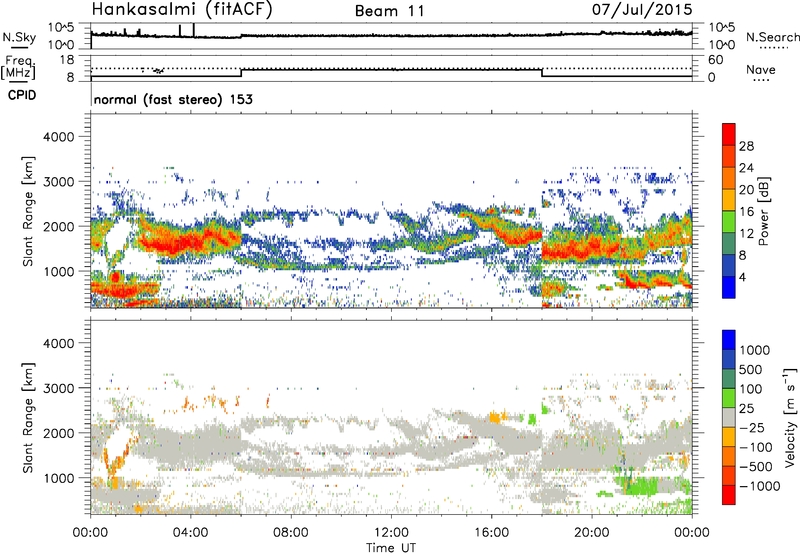Click the '24' value on power colorbar
This screenshot has width=800, height=554.
pos(746,168)
